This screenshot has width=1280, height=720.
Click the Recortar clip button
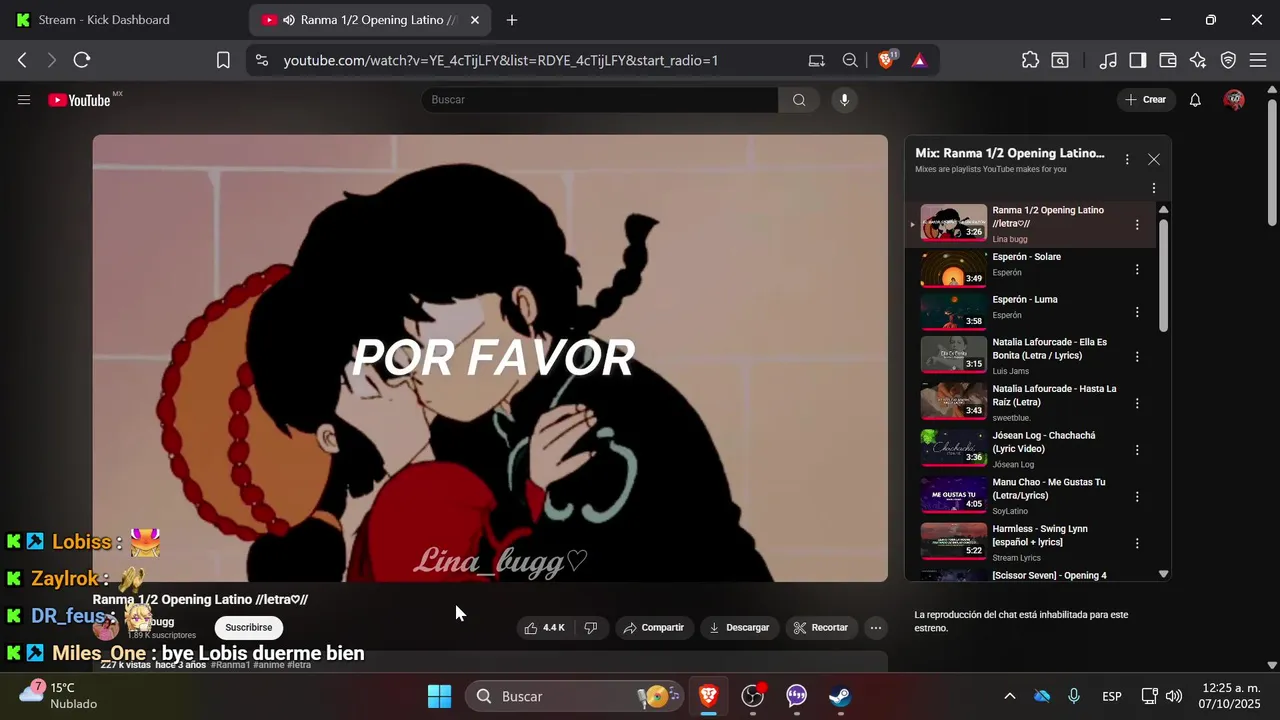coord(821,628)
